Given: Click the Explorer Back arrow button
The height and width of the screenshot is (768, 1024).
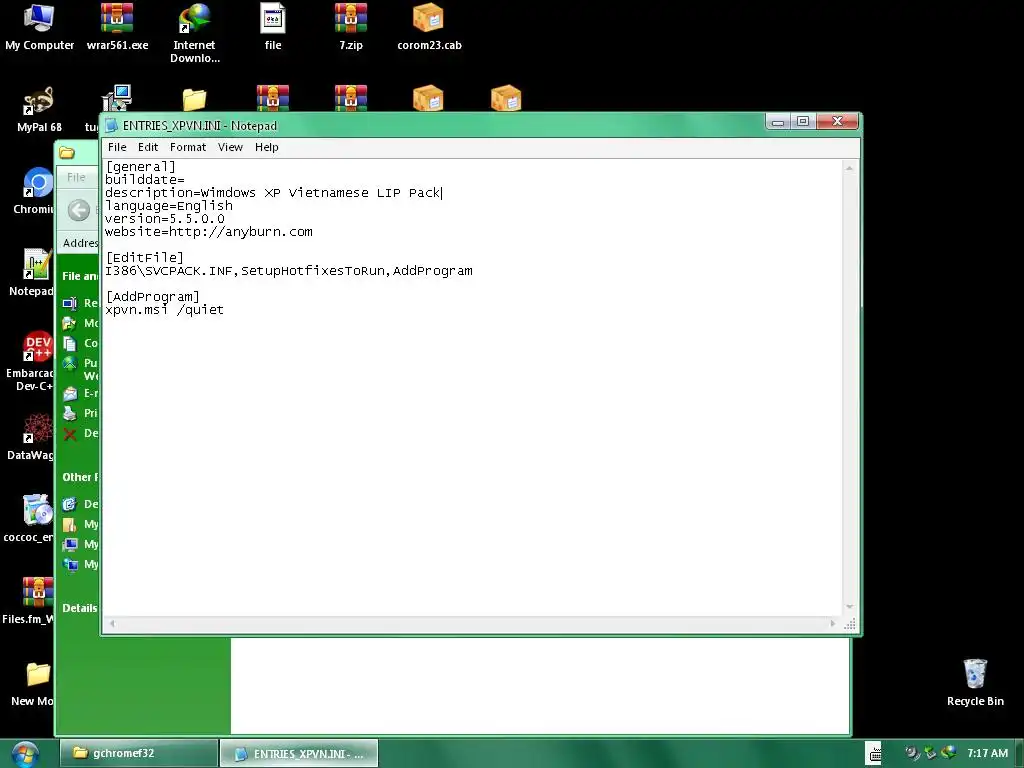Looking at the screenshot, I should click(78, 210).
